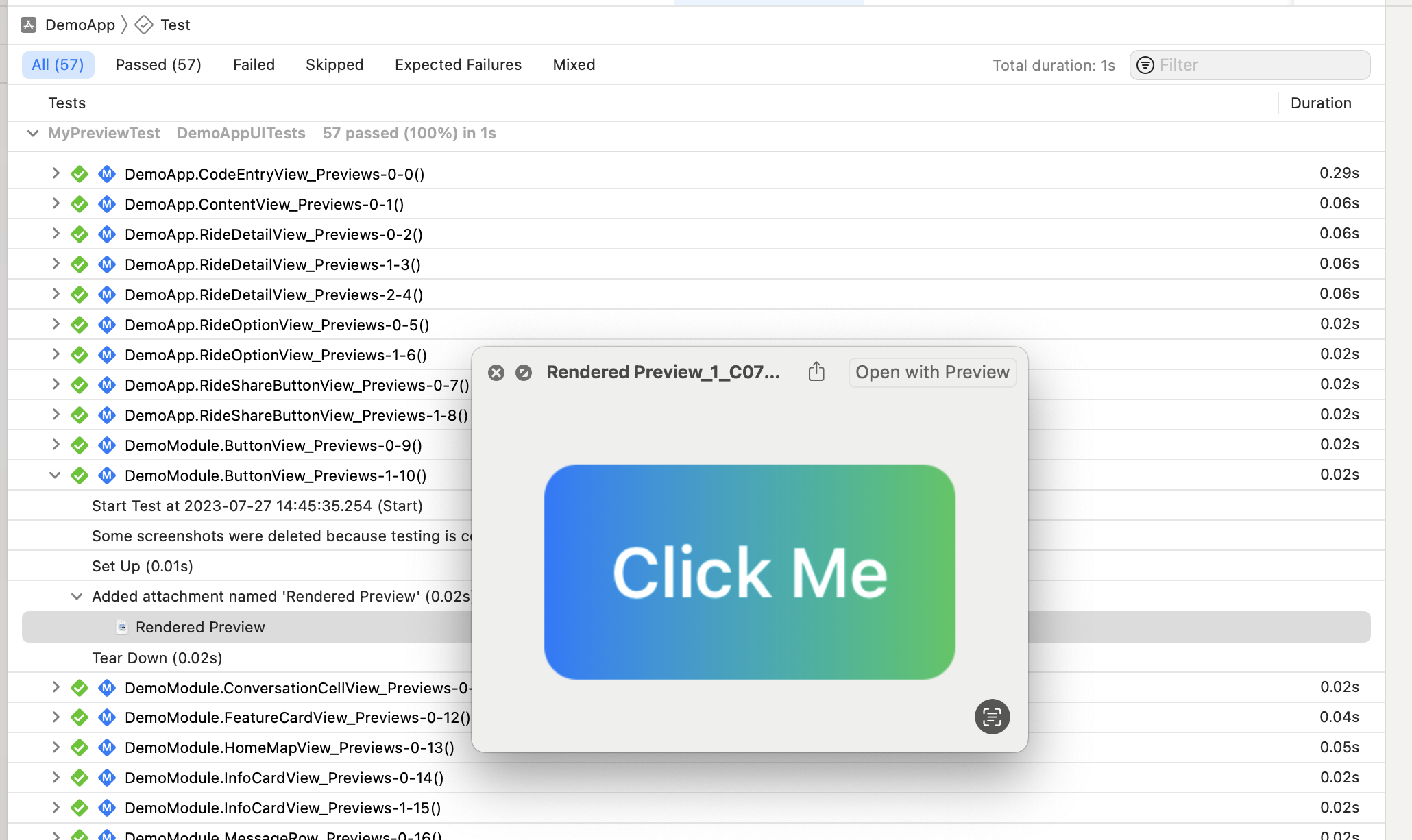The height and width of the screenshot is (840, 1412).
Task: Expand the DemoModule.ButtonView_Previews-1-10 tree item
Action: (x=55, y=475)
